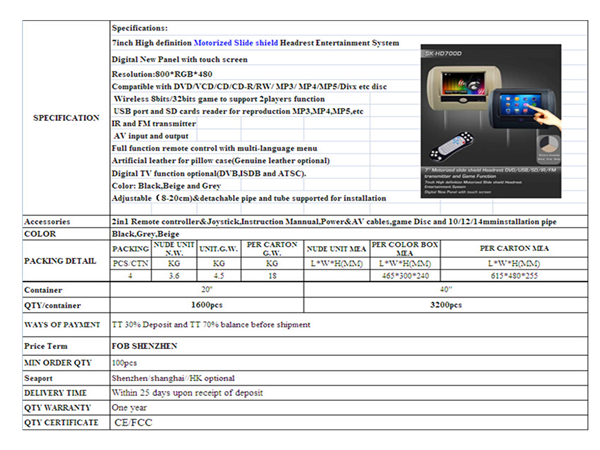Select the '3200pcs' quantity cell
The image size is (600, 450).
click(446, 305)
